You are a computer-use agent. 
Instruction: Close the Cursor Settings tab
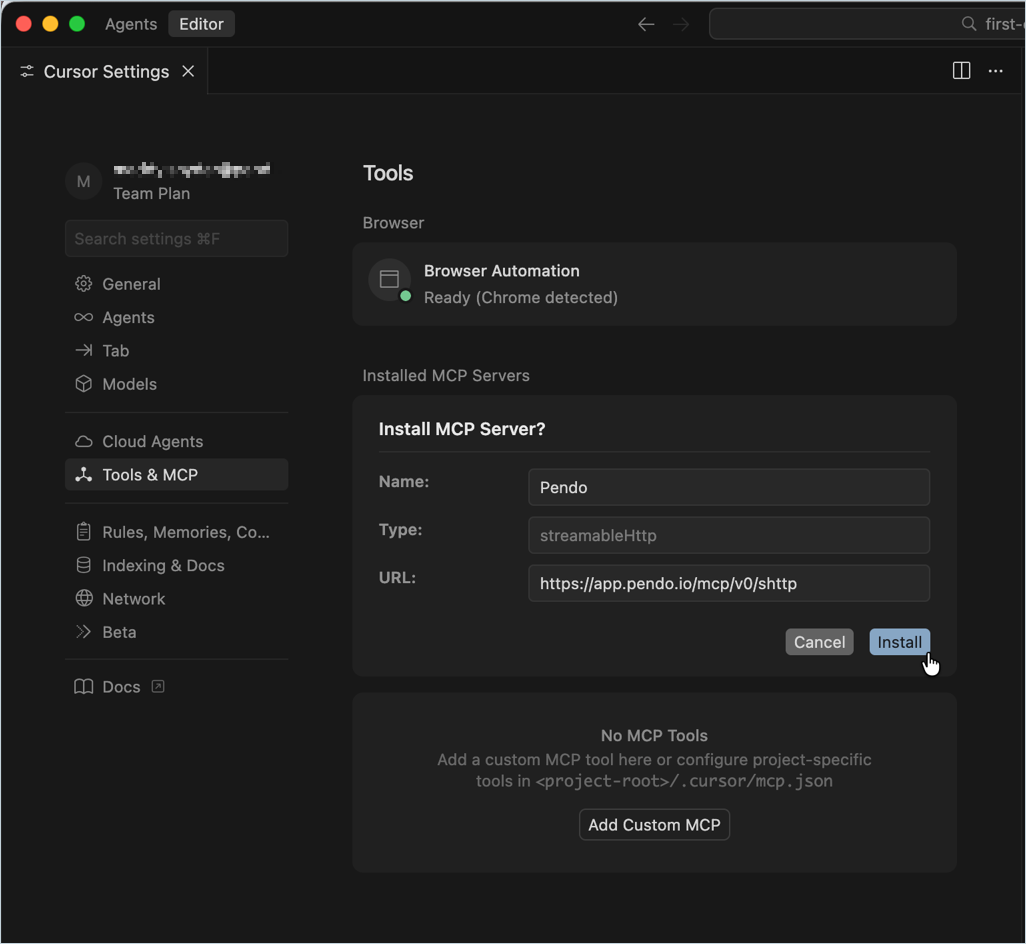tap(188, 71)
